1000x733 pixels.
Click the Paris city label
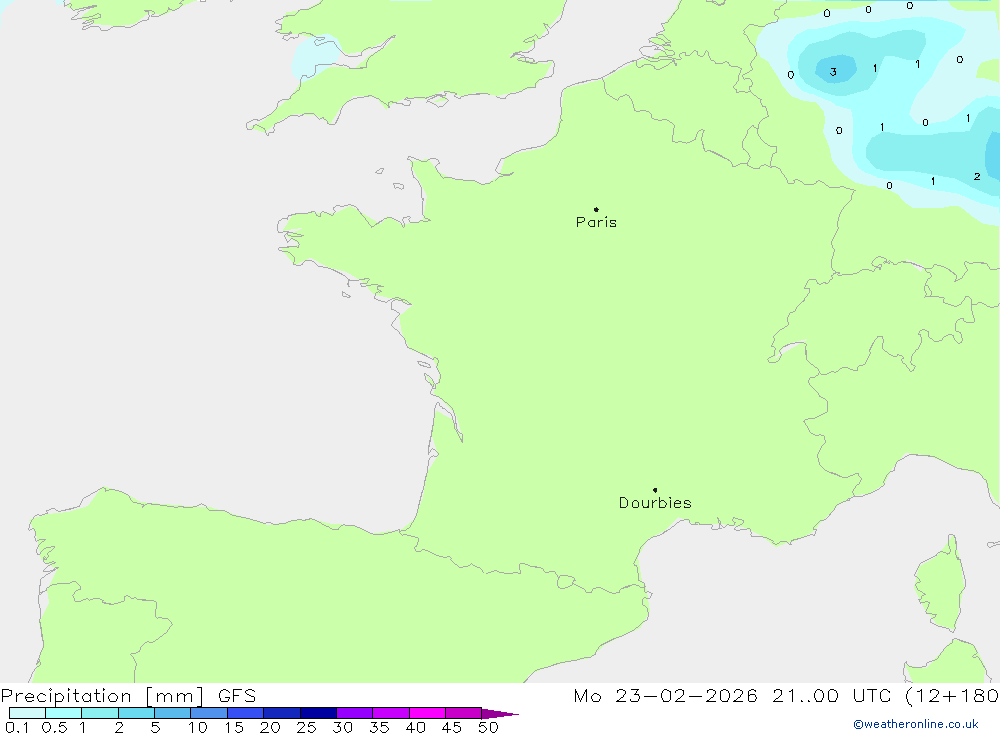(596, 222)
